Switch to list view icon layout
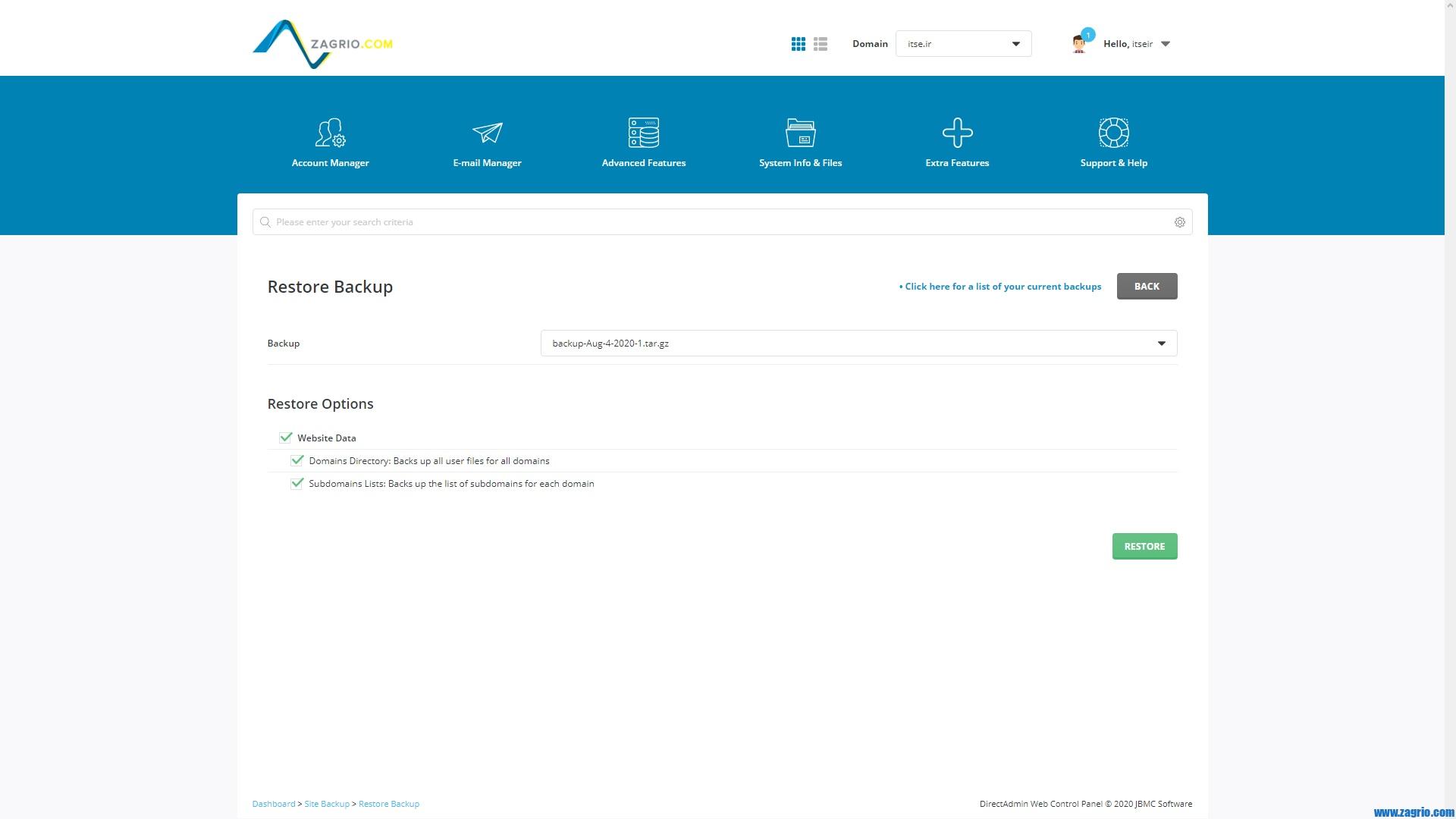 coord(821,44)
